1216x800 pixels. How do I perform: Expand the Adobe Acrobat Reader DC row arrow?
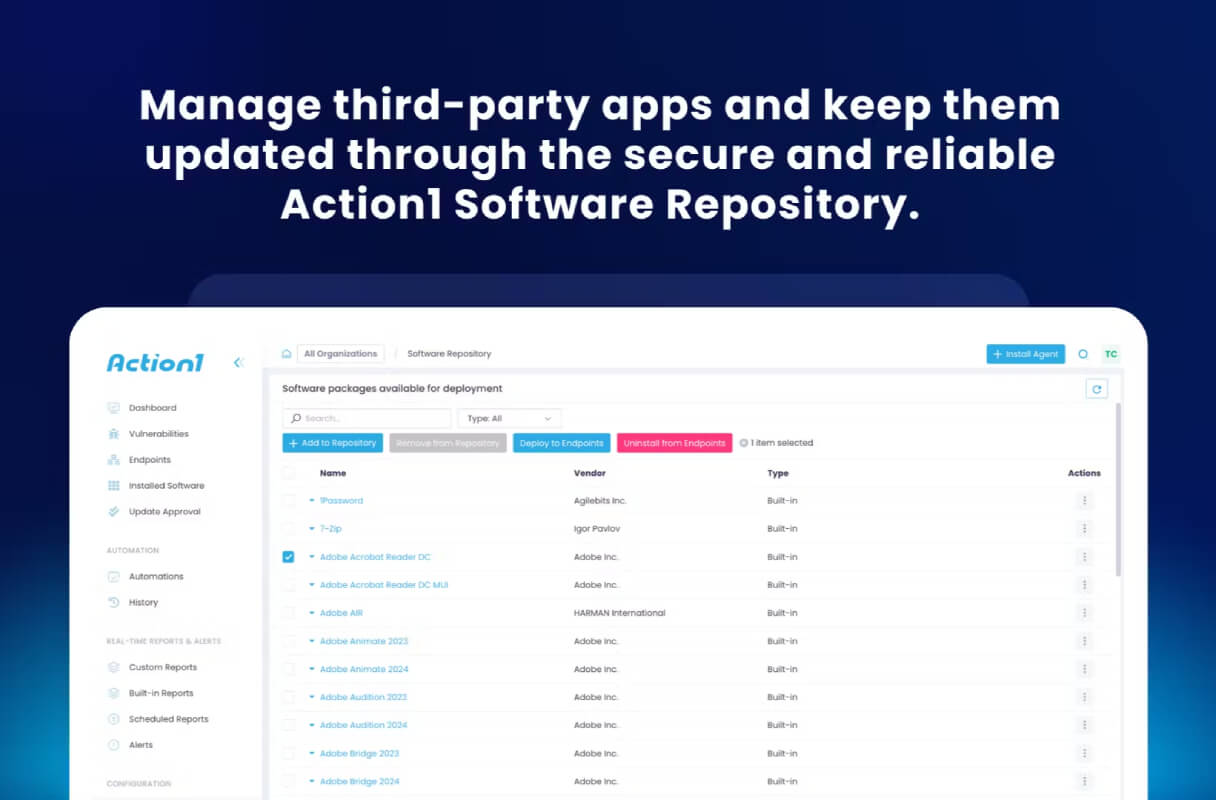[312, 557]
